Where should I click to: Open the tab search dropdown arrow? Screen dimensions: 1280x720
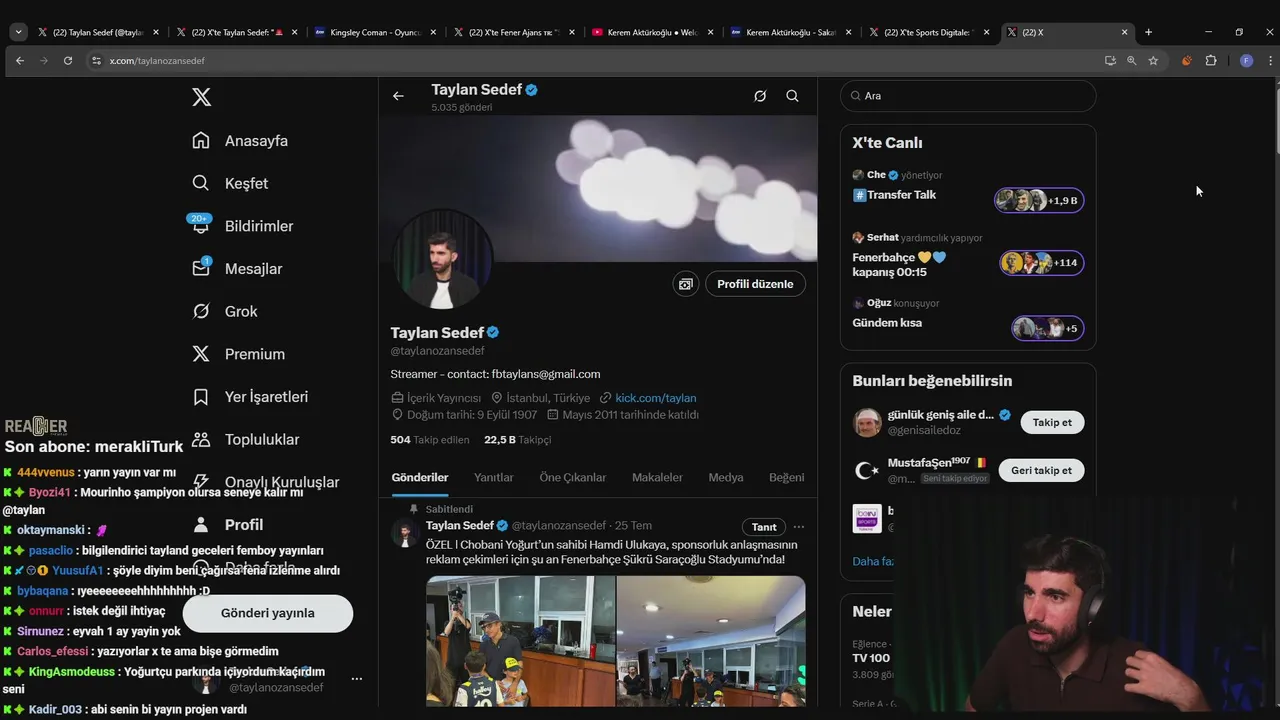pyautogui.click(x=18, y=32)
